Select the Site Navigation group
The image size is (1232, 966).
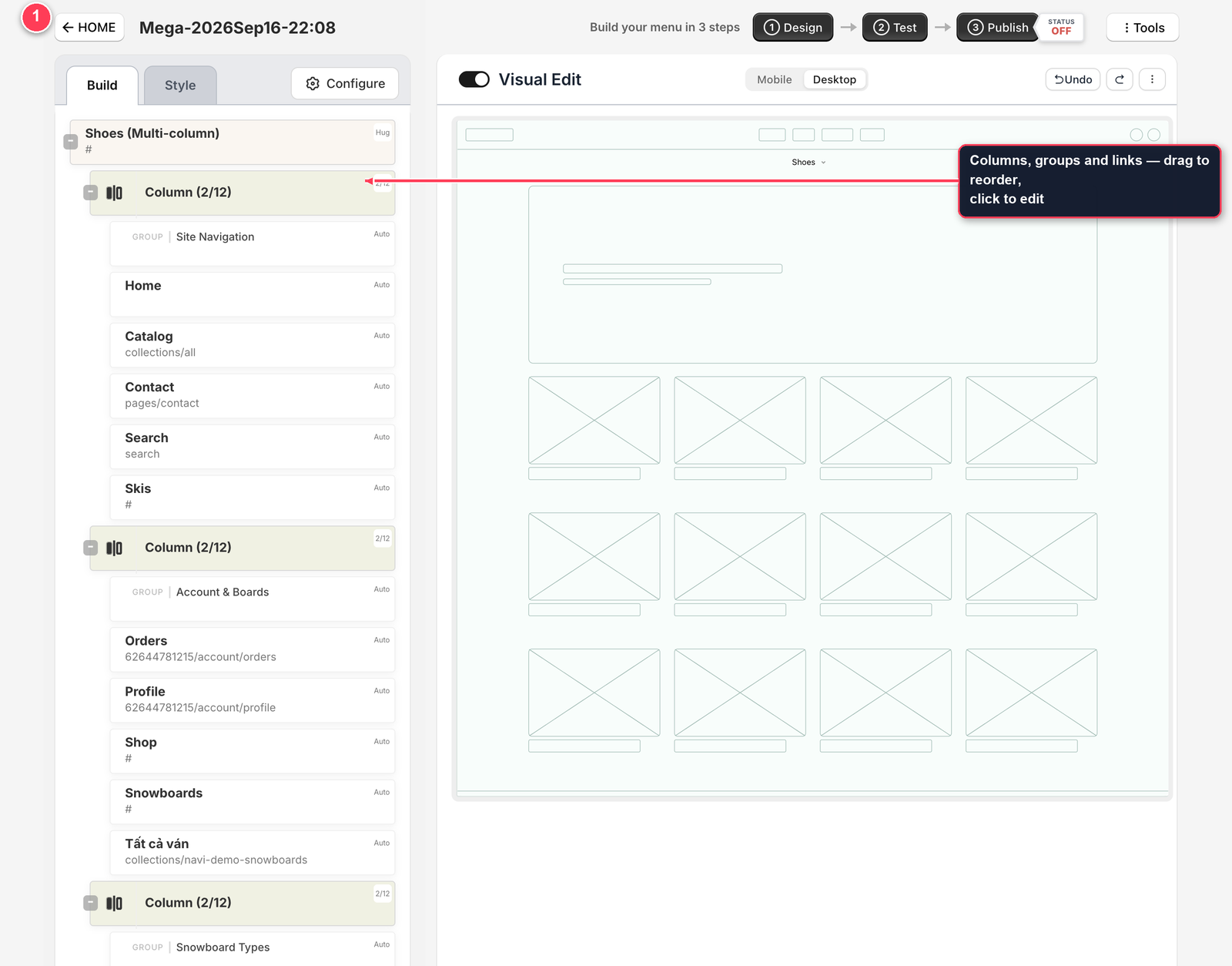point(253,243)
